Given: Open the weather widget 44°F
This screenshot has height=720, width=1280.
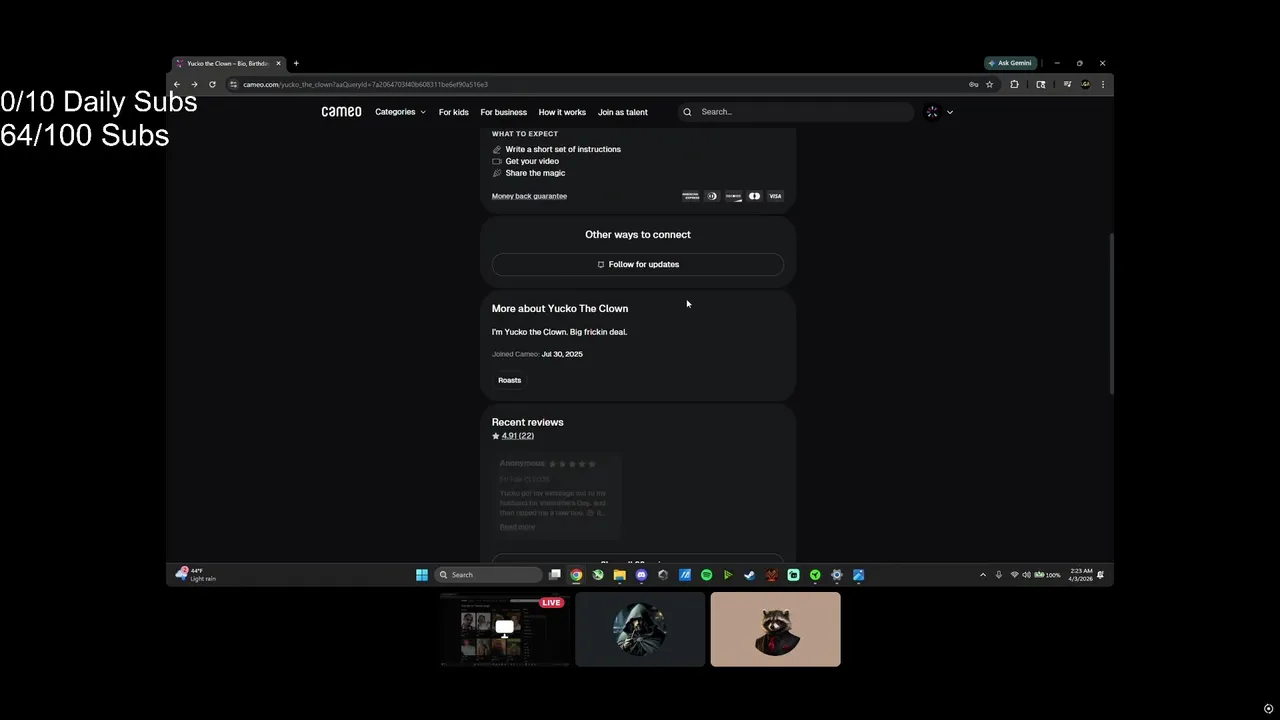Looking at the screenshot, I should (196, 575).
